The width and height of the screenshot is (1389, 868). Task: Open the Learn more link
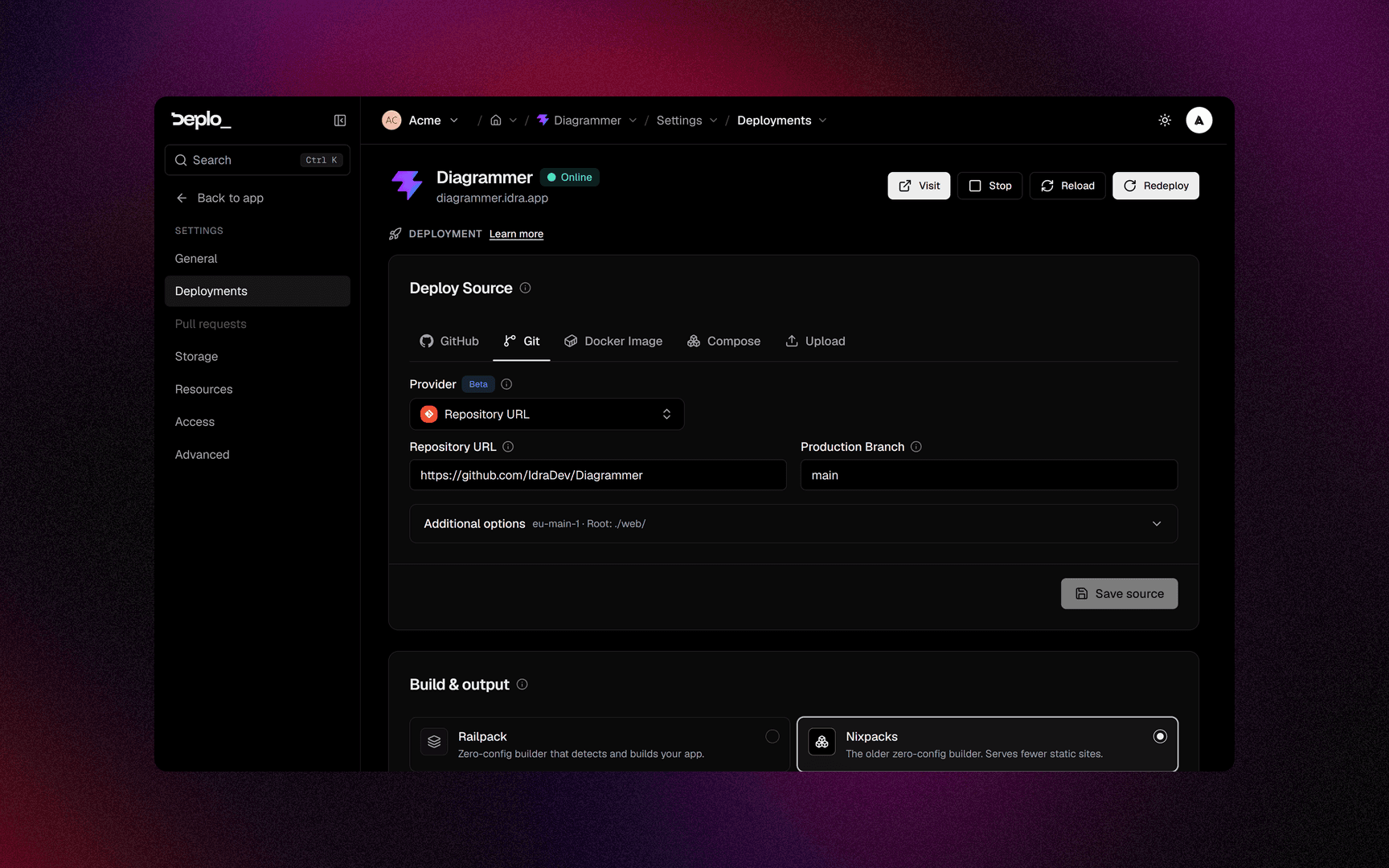pos(516,234)
